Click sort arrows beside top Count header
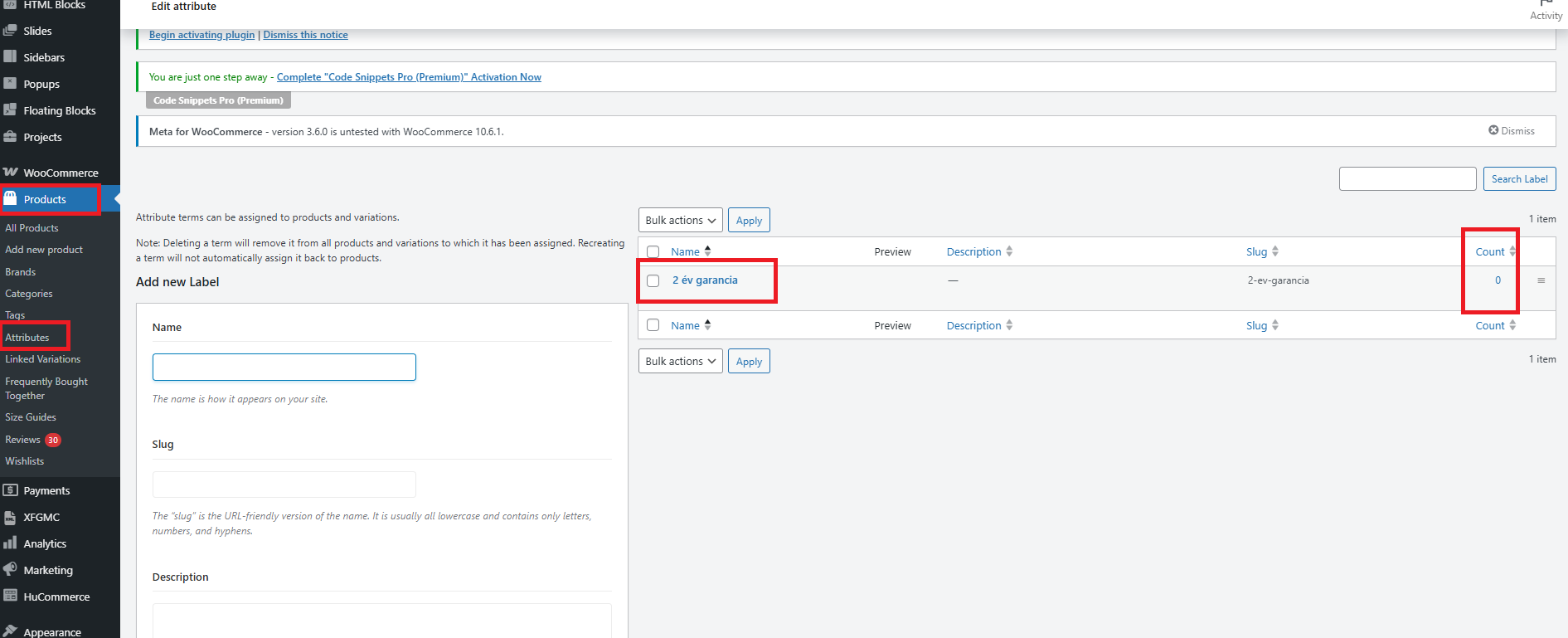The height and width of the screenshot is (638, 1568). click(x=1512, y=251)
